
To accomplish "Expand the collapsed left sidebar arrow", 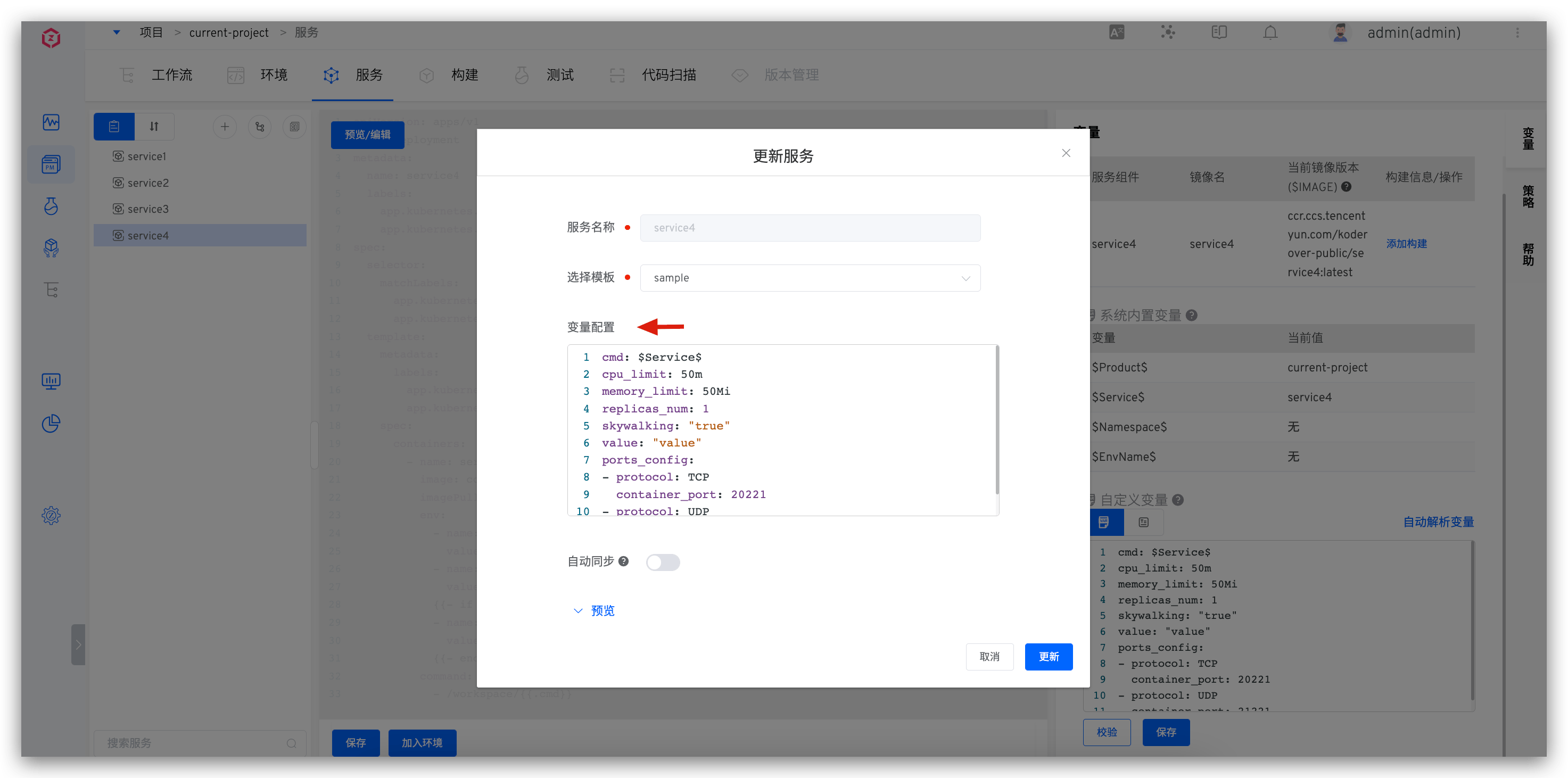I will (78, 644).
